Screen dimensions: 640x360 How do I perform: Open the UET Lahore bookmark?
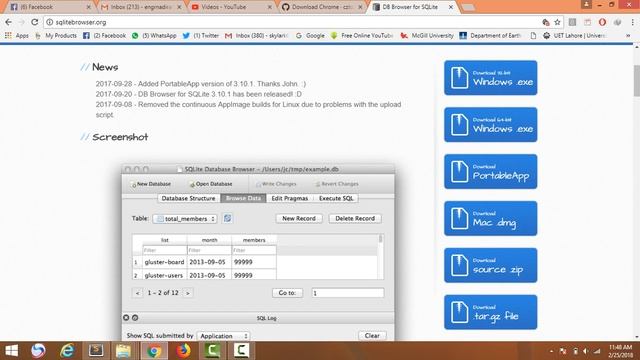575,36
